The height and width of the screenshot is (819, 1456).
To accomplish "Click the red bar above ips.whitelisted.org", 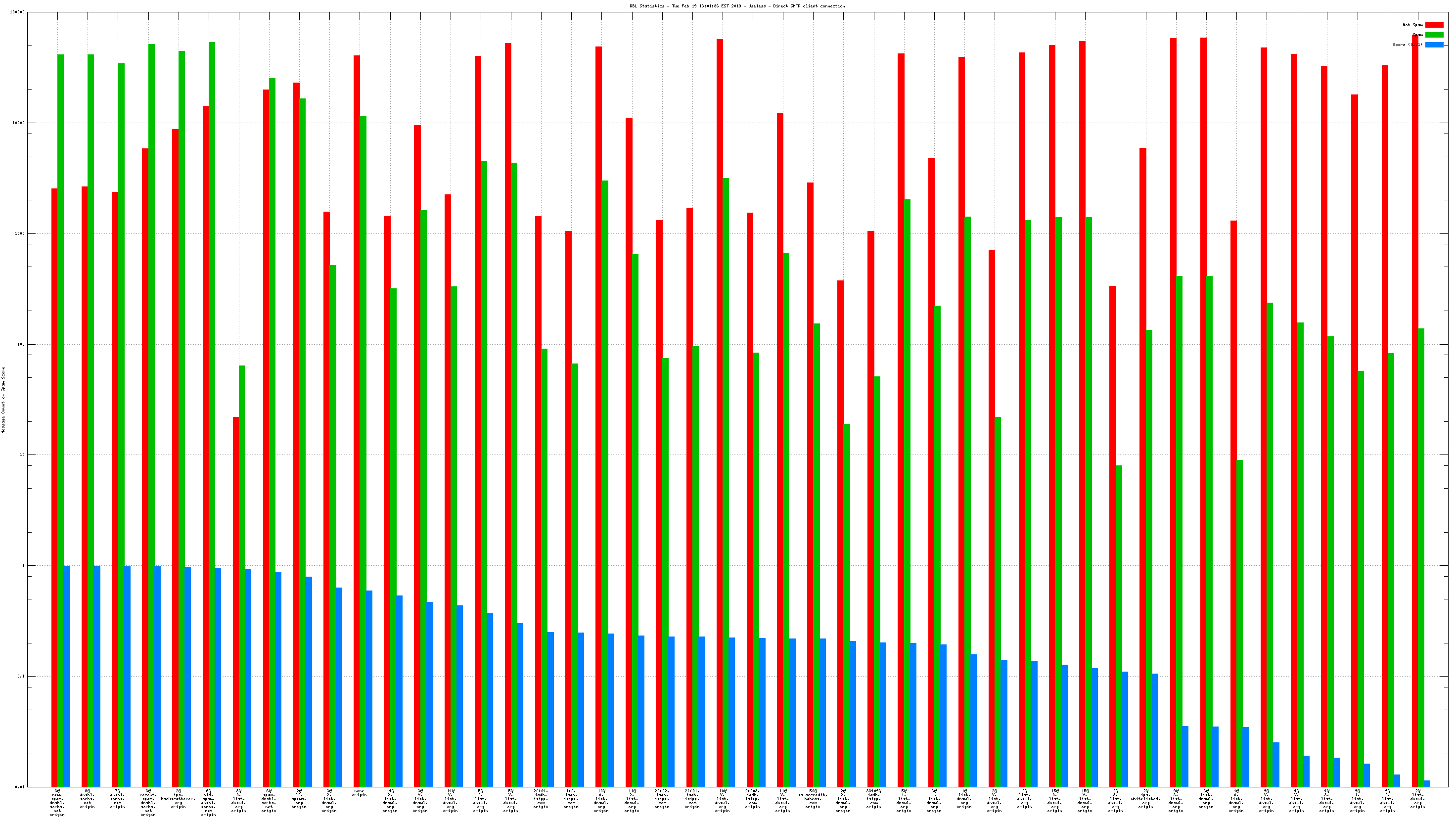I will [1143, 452].
